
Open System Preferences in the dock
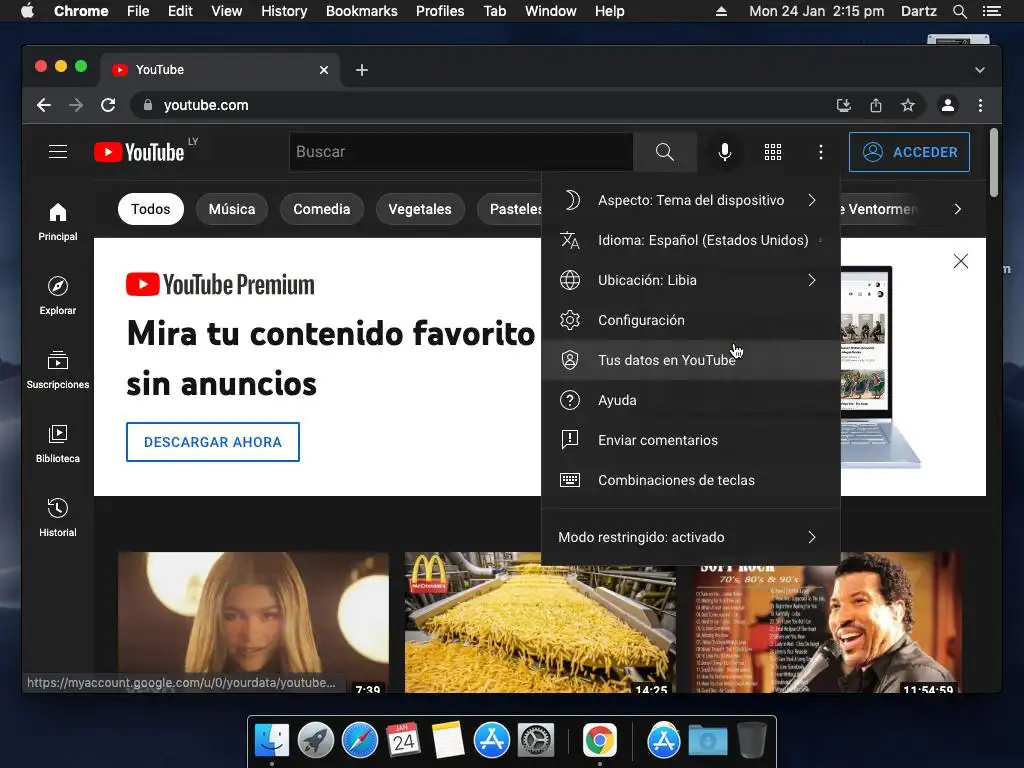536,741
